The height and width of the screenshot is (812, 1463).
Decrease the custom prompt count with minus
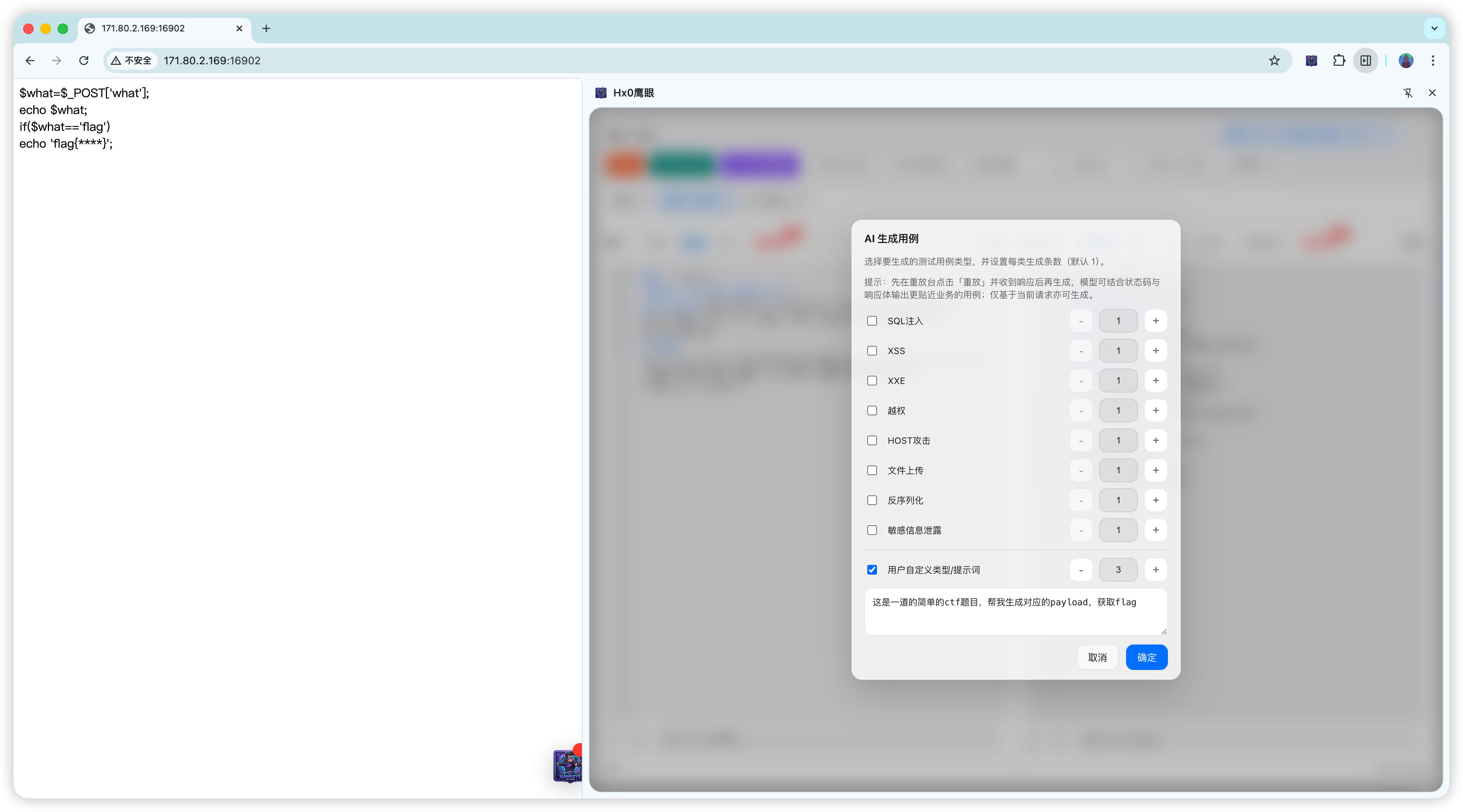(x=1080, y=569)
